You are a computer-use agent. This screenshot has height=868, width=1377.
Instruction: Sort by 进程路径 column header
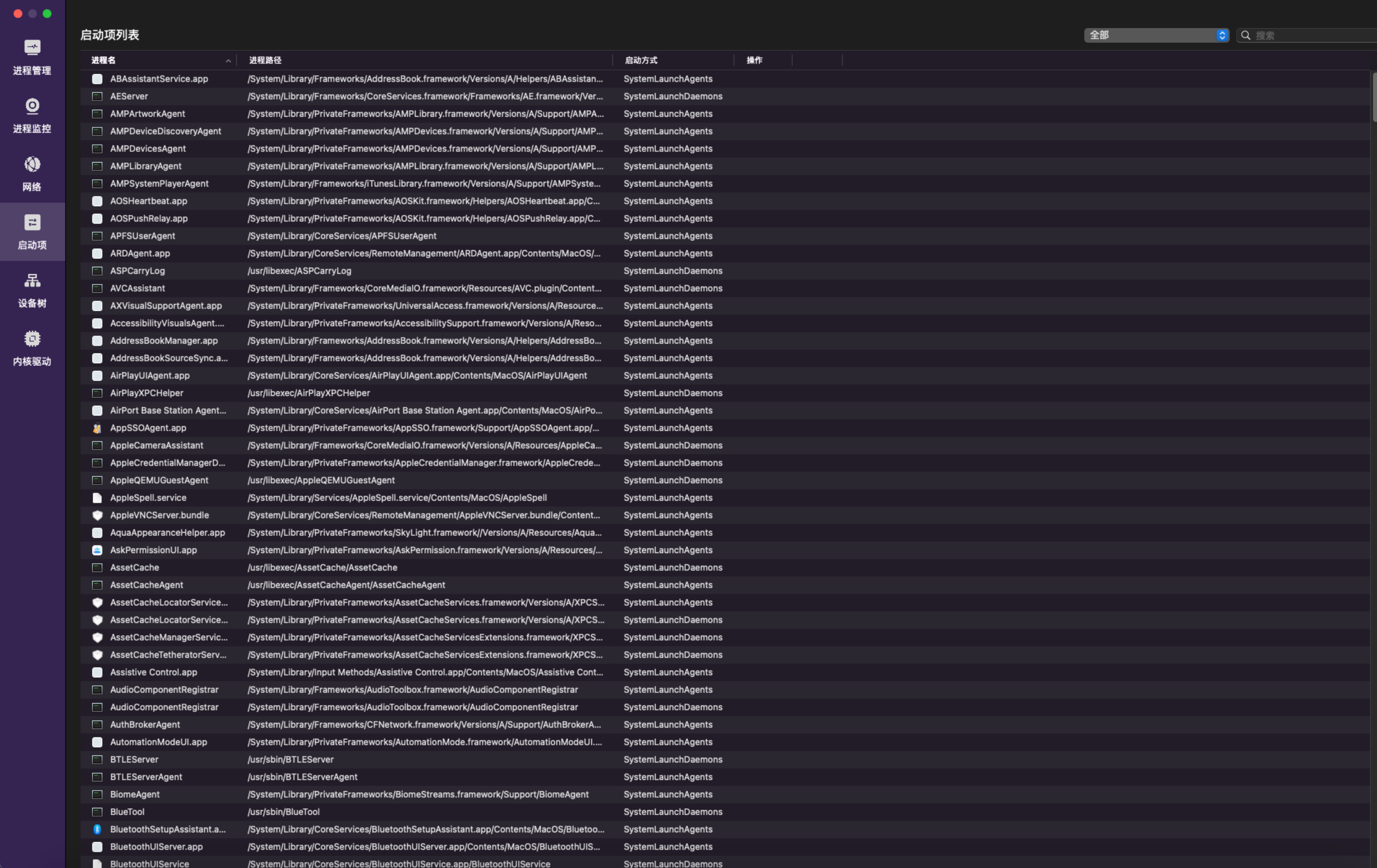tap(265, 60)
